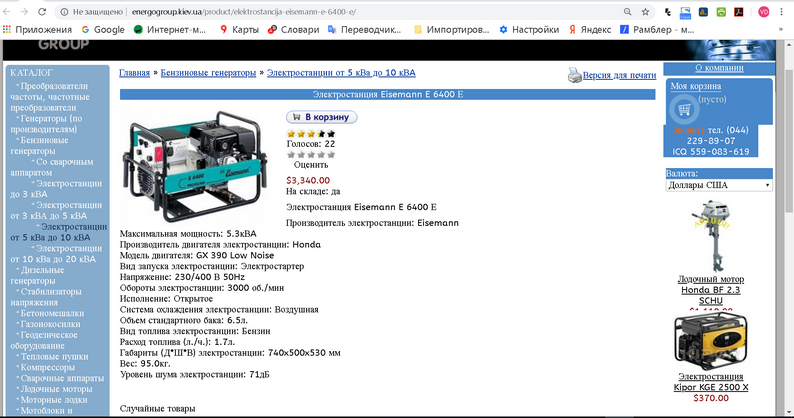Open the Газонокосилки catalog item
Viewport: 794px width, 418px height.
(x=50, y=324)
